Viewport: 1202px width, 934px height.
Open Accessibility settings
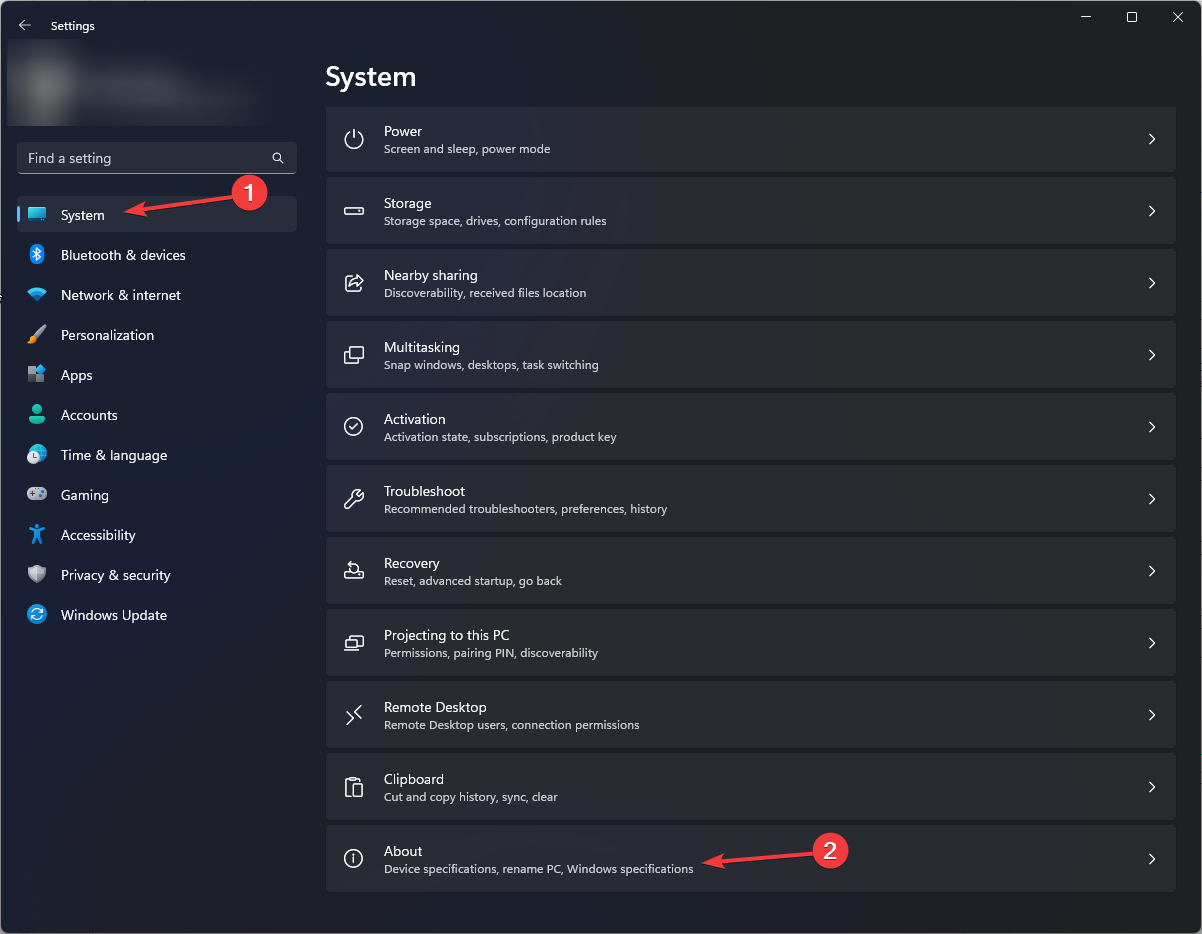pyautogui.click(x=157, y=535)
